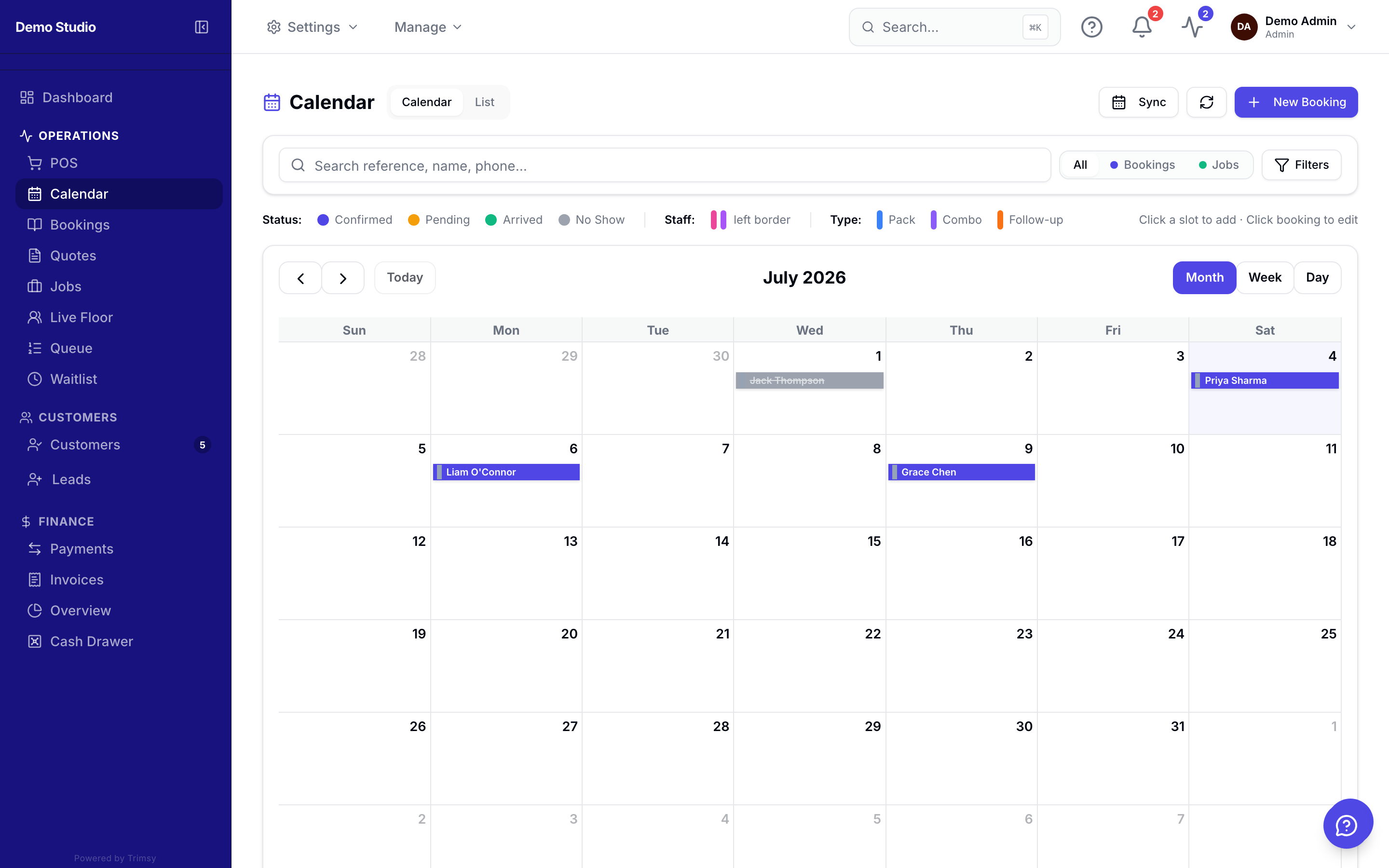Open Demo Studio home link
The height and width of the screenshot is (868, 1389).
point(55,27)
